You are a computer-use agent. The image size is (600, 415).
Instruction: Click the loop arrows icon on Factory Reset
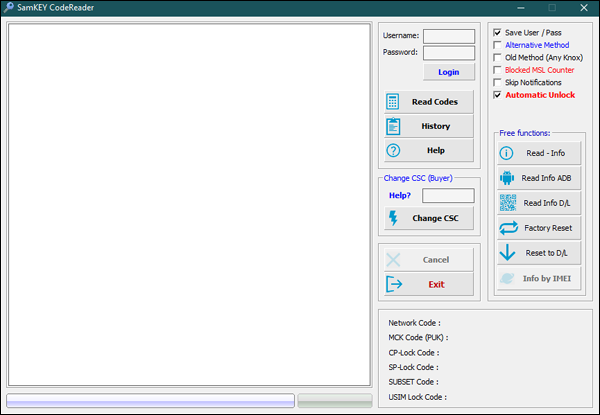point(509,228)
